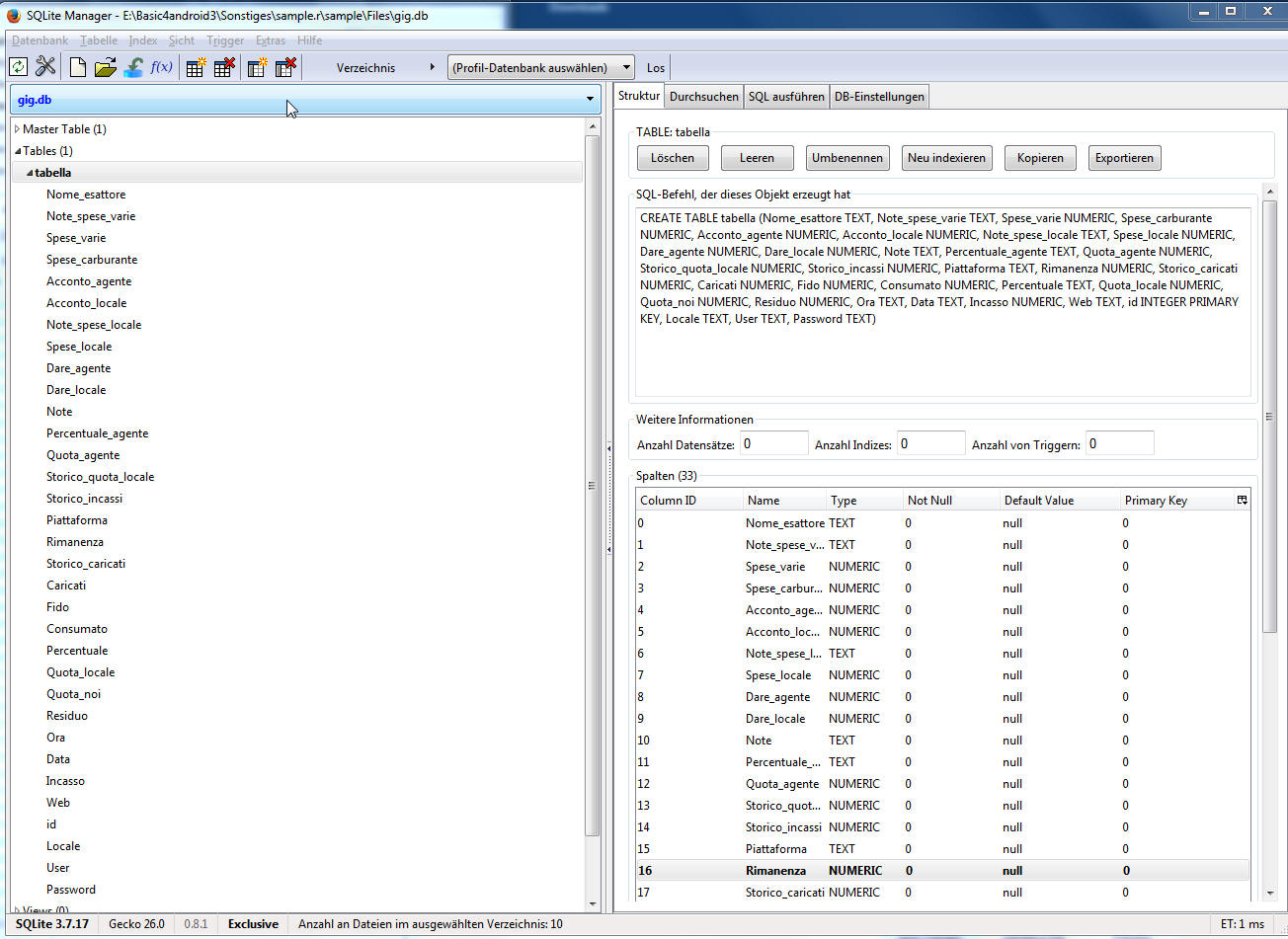Sort by the Not Null column header
The image size is (1288, 939).
[950, 501]
